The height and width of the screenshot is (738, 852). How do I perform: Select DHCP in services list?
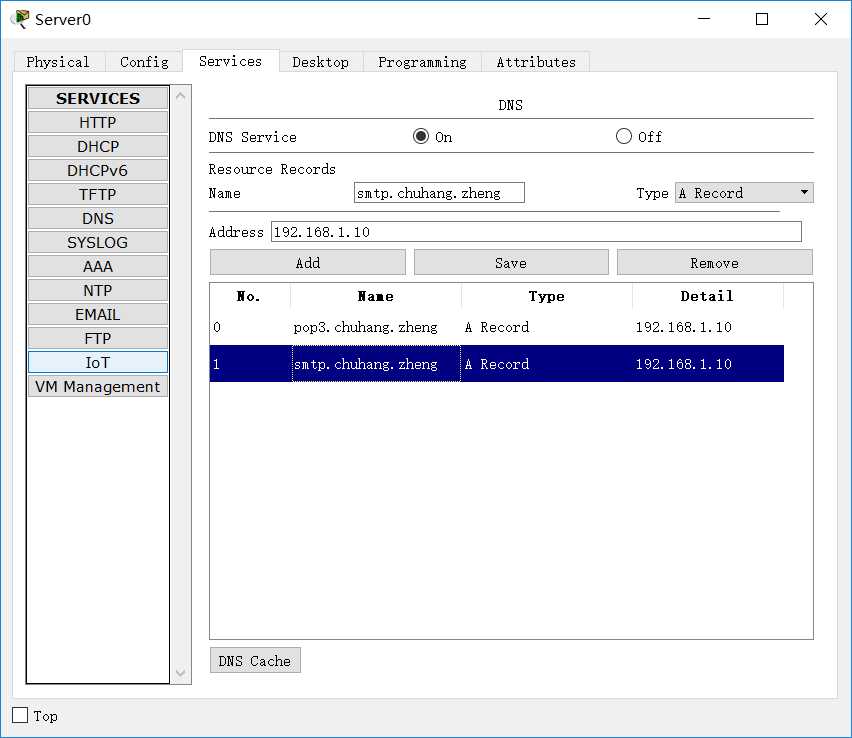pos(98,146)
